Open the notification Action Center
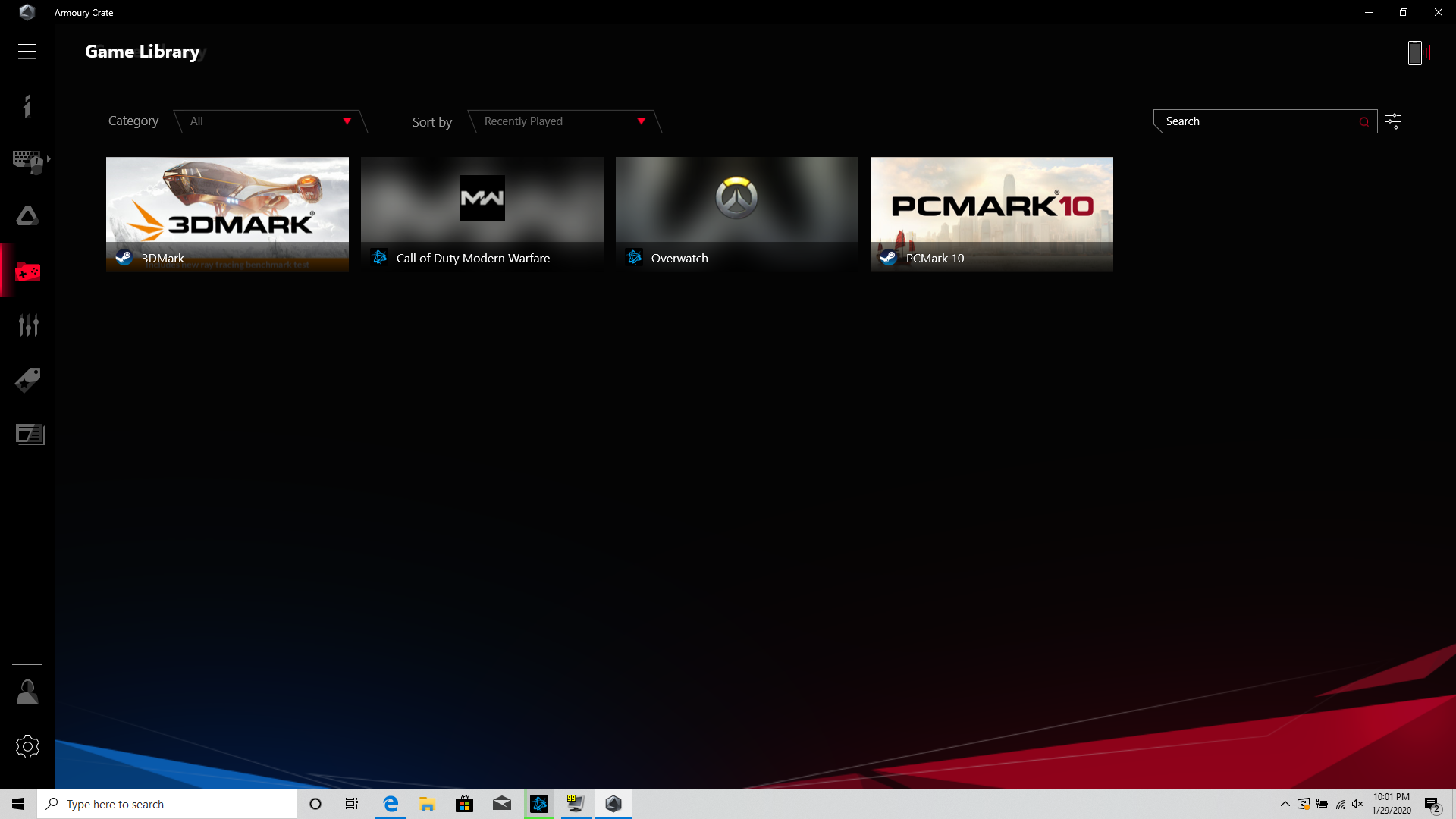 point(1432,805)
